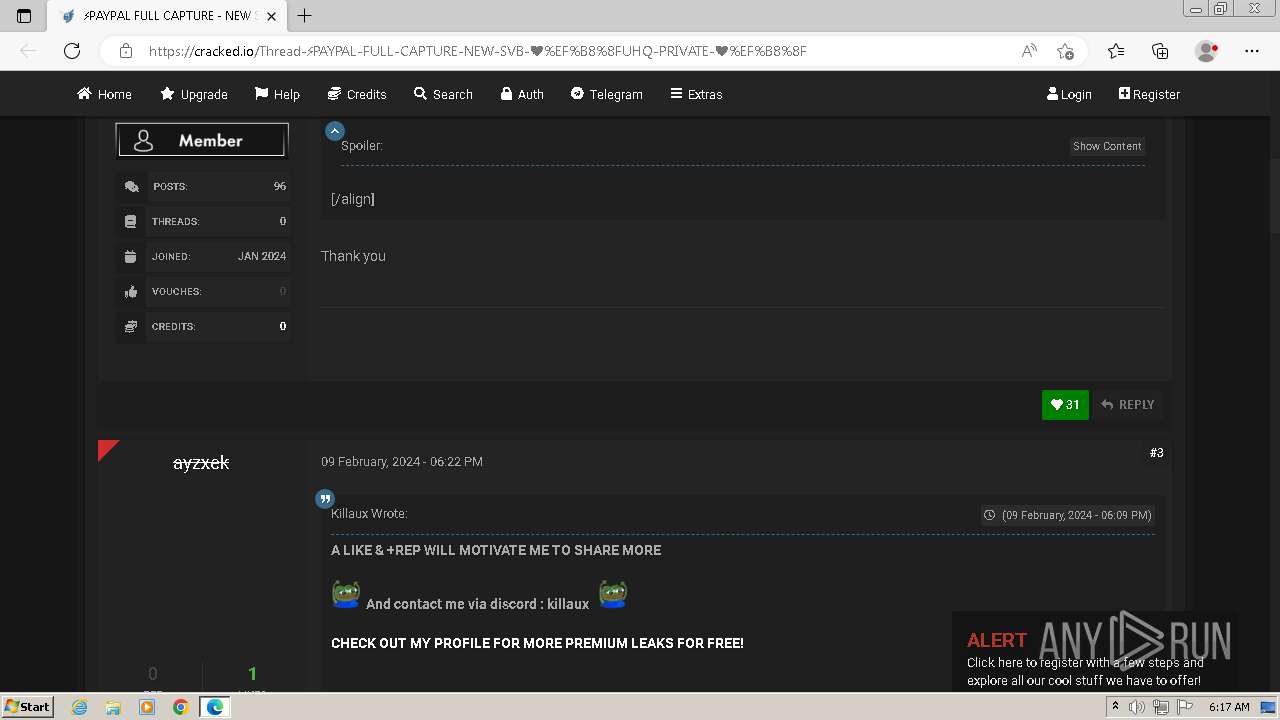
Task: Click the volume speaker tray icon
Action: [1137, 707]
